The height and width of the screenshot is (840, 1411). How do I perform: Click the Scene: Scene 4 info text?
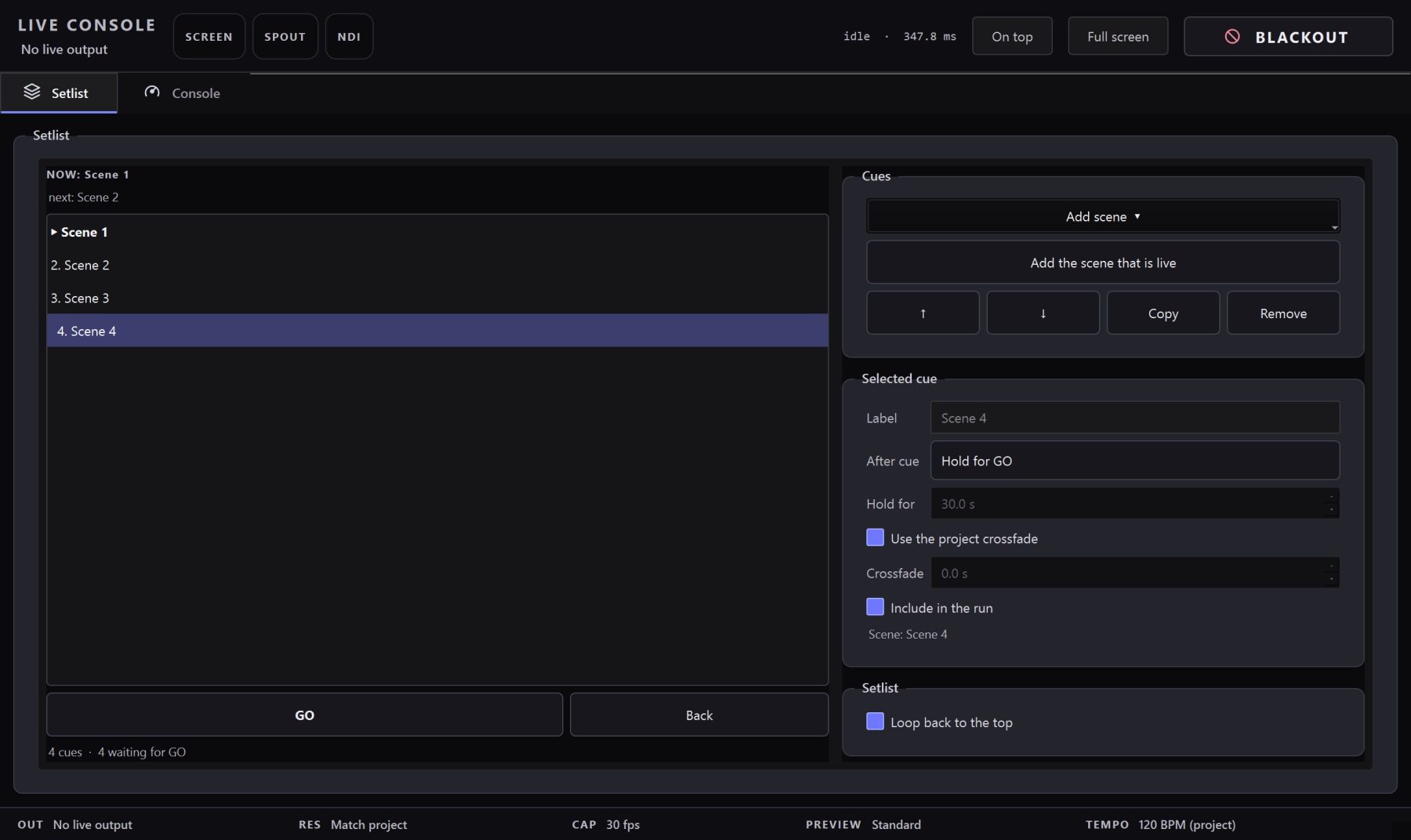tap(907, 634)
